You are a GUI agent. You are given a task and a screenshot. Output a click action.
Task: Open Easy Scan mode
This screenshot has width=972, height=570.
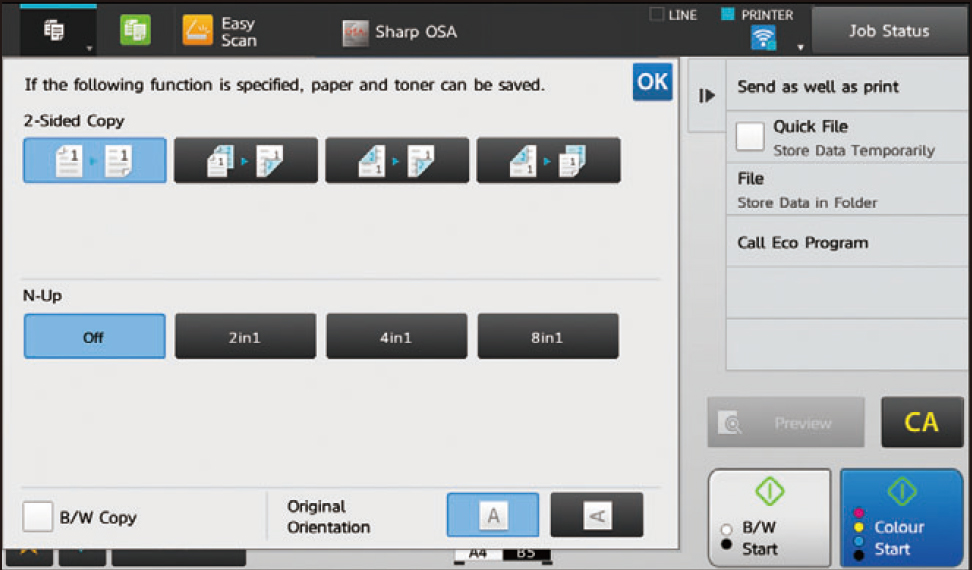tap(221, 31)
